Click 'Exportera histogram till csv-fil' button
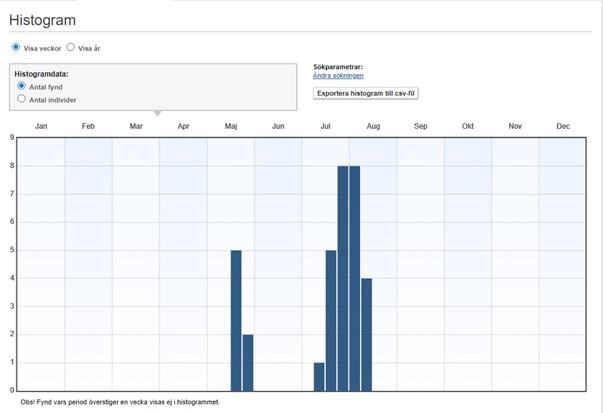This screenshot has width=603, height=413. point(365,93)
